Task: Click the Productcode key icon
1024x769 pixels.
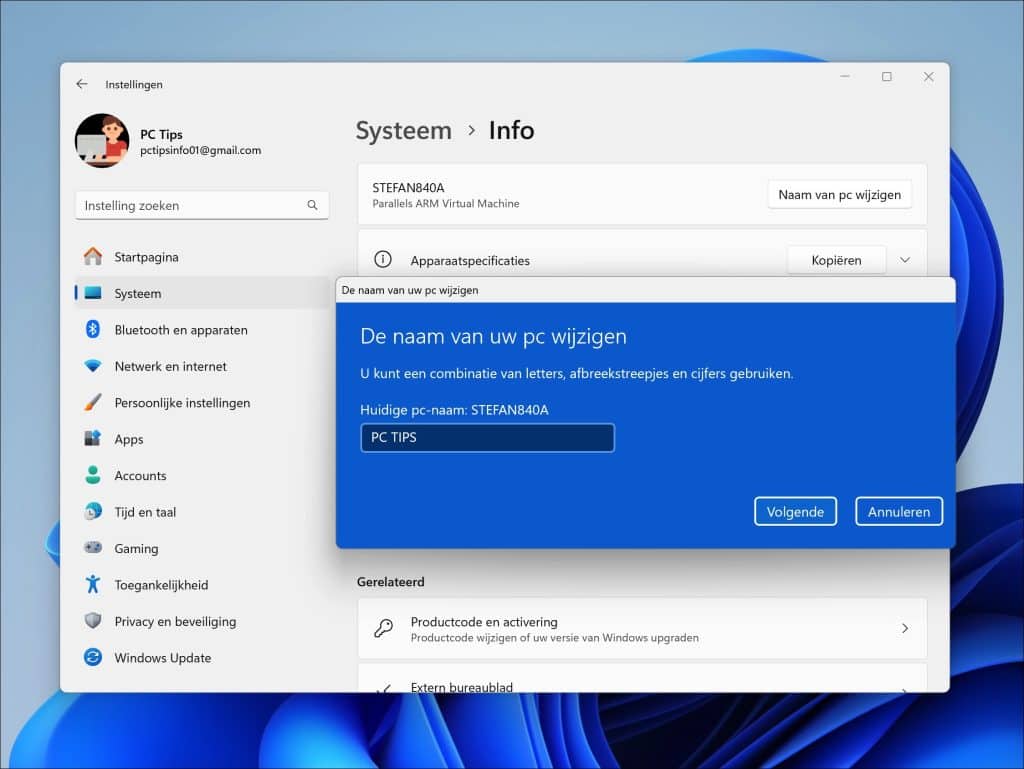Action: [x=383, y=628]
